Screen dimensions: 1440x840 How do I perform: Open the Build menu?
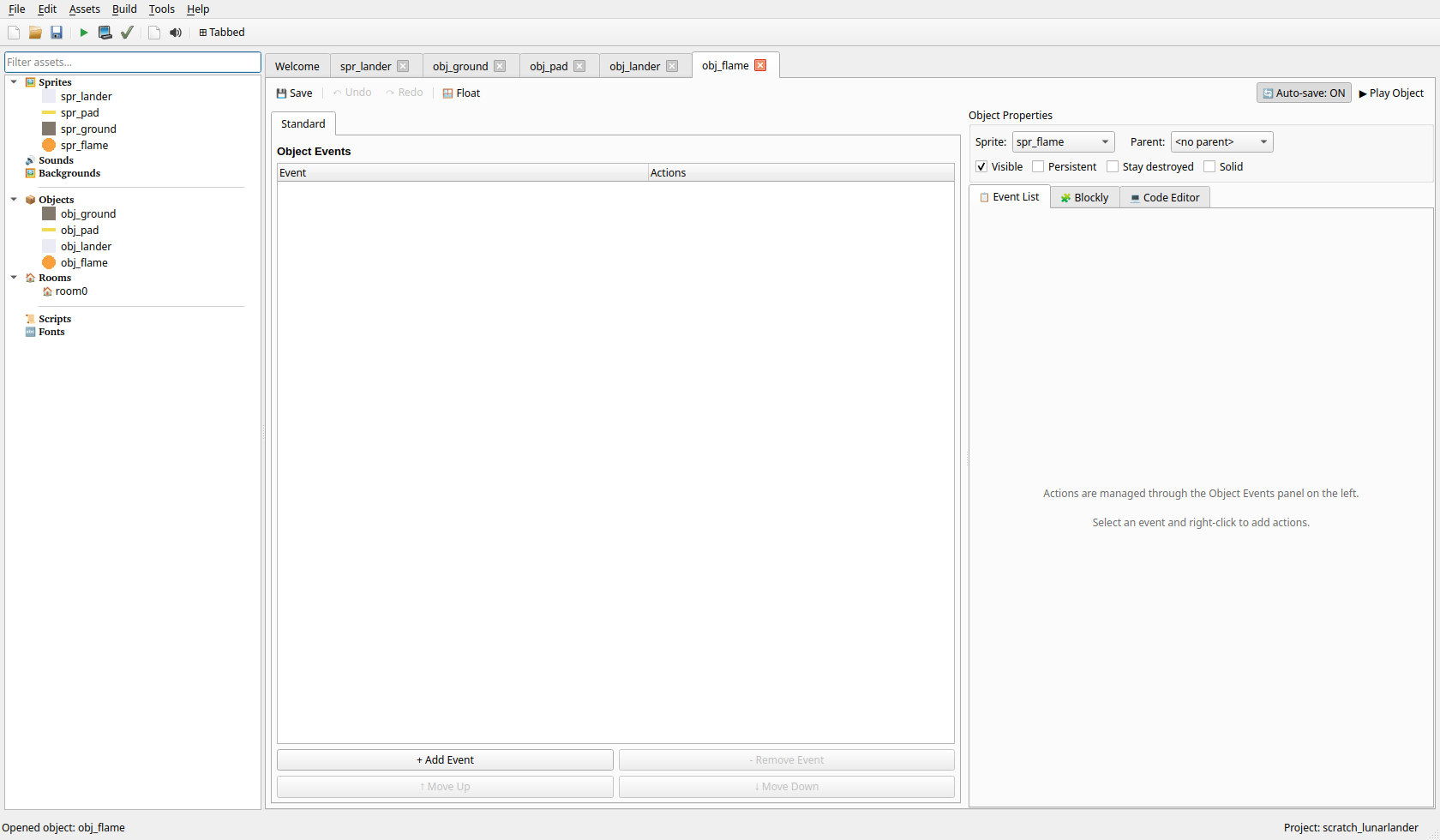(124, 9)
